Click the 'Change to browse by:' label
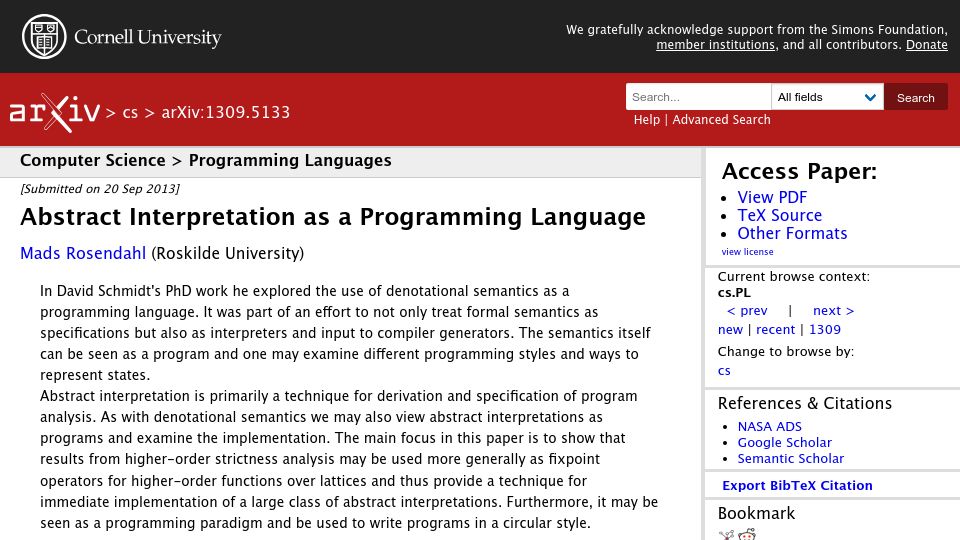The height and width of the screenshot is (540, 960). tap(786, 351)
